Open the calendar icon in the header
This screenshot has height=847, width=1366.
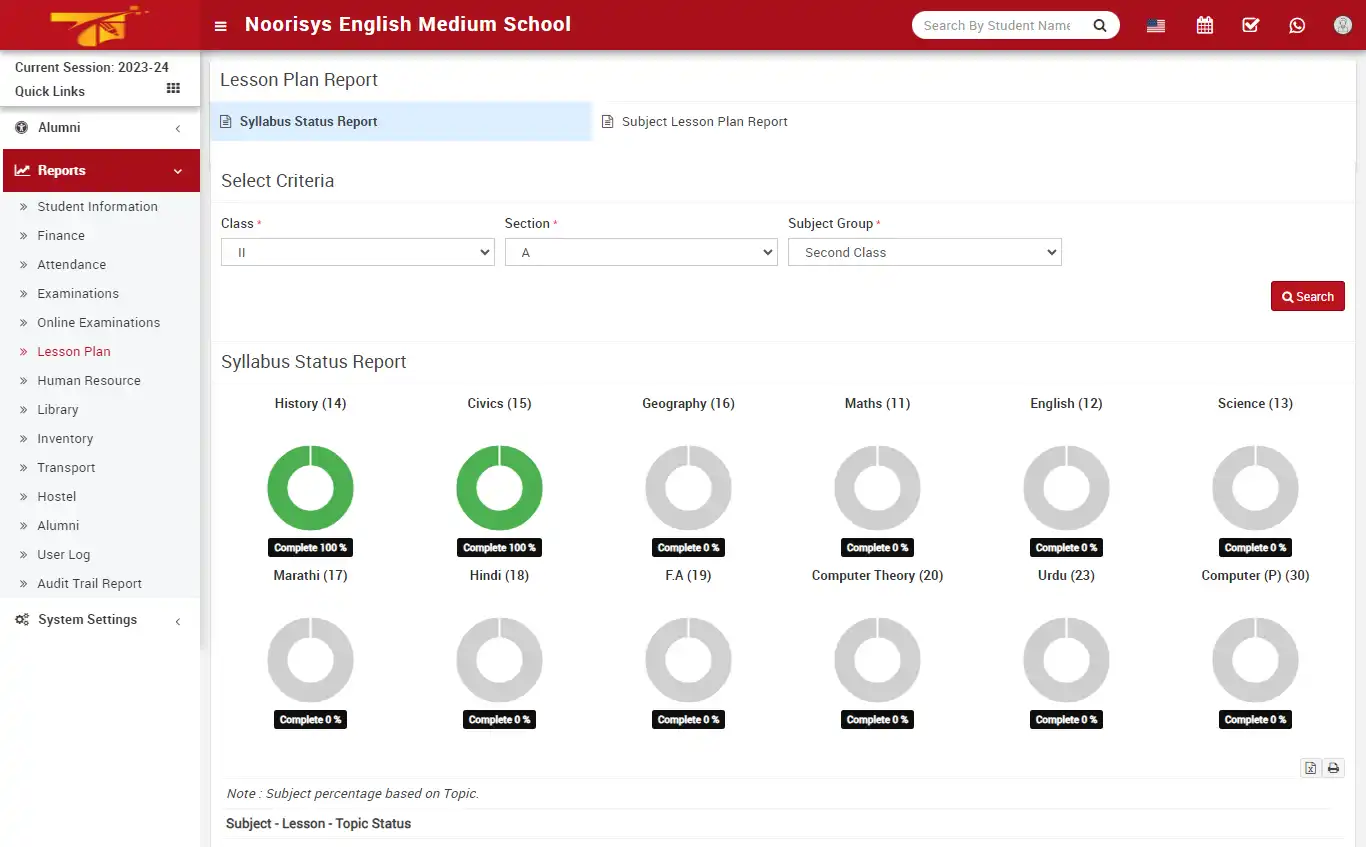[1204, 24]
